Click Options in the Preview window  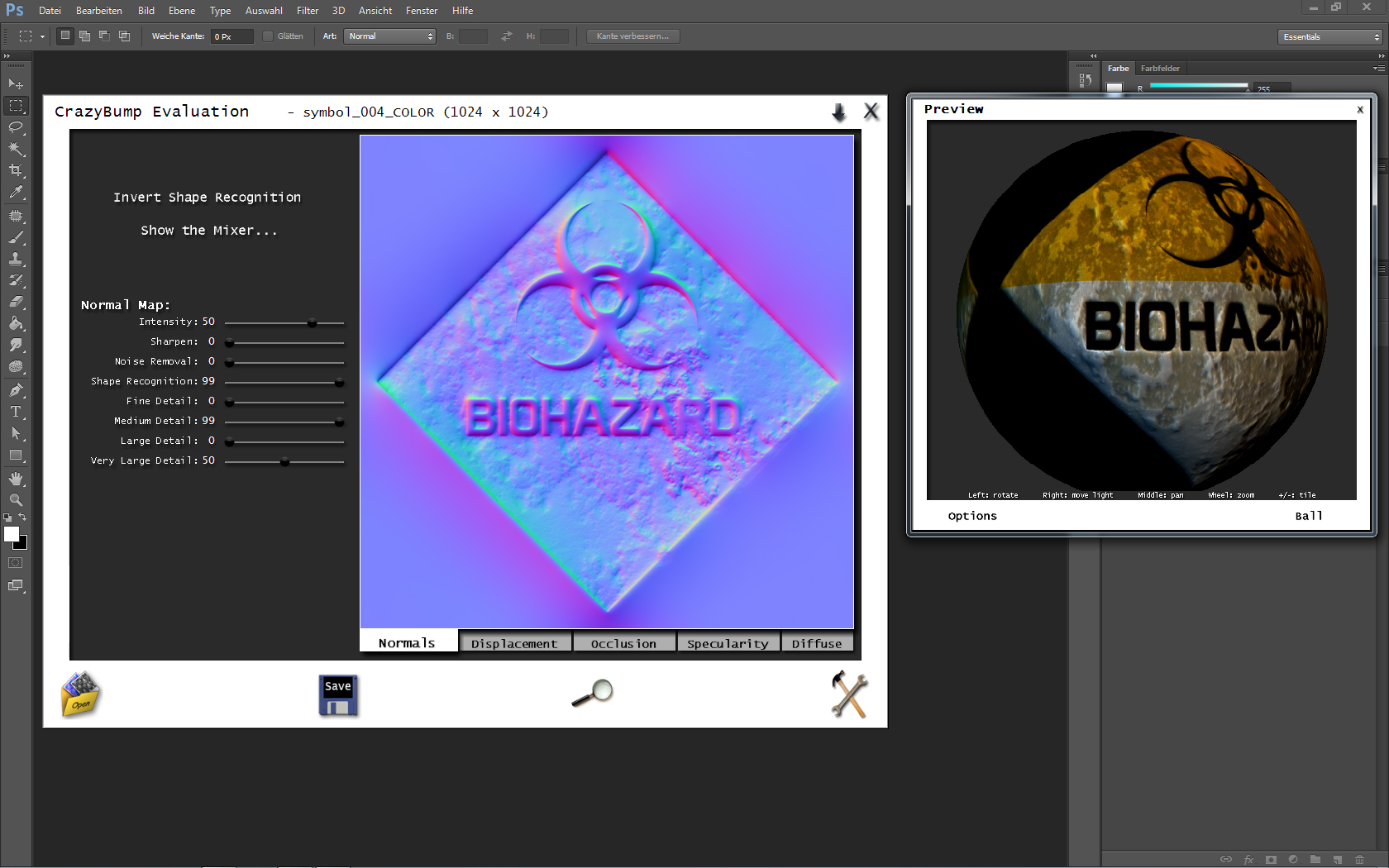click(972, 516)
